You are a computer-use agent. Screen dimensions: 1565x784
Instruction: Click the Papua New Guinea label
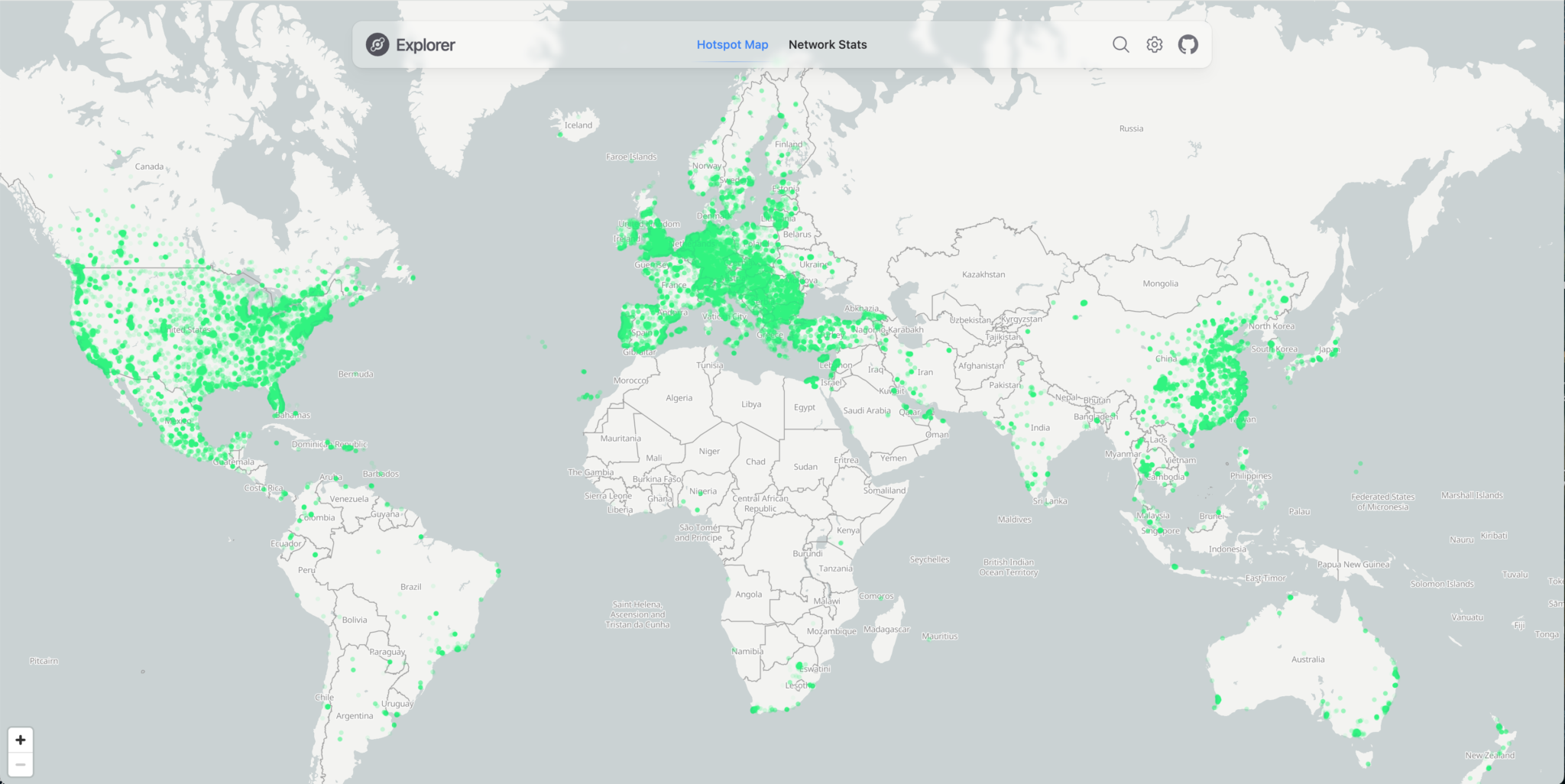(1353, 565)
